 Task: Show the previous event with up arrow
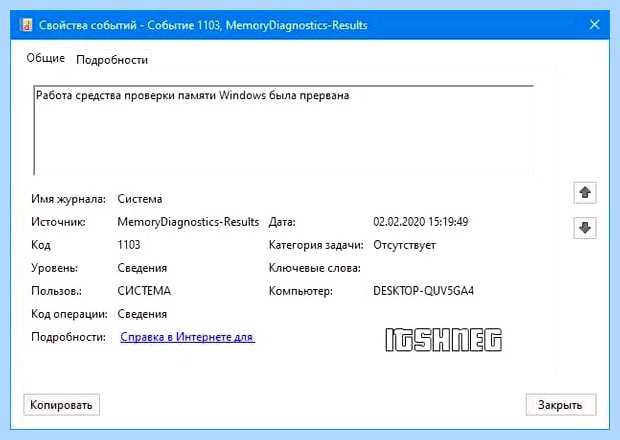click(x=585, y=193)
